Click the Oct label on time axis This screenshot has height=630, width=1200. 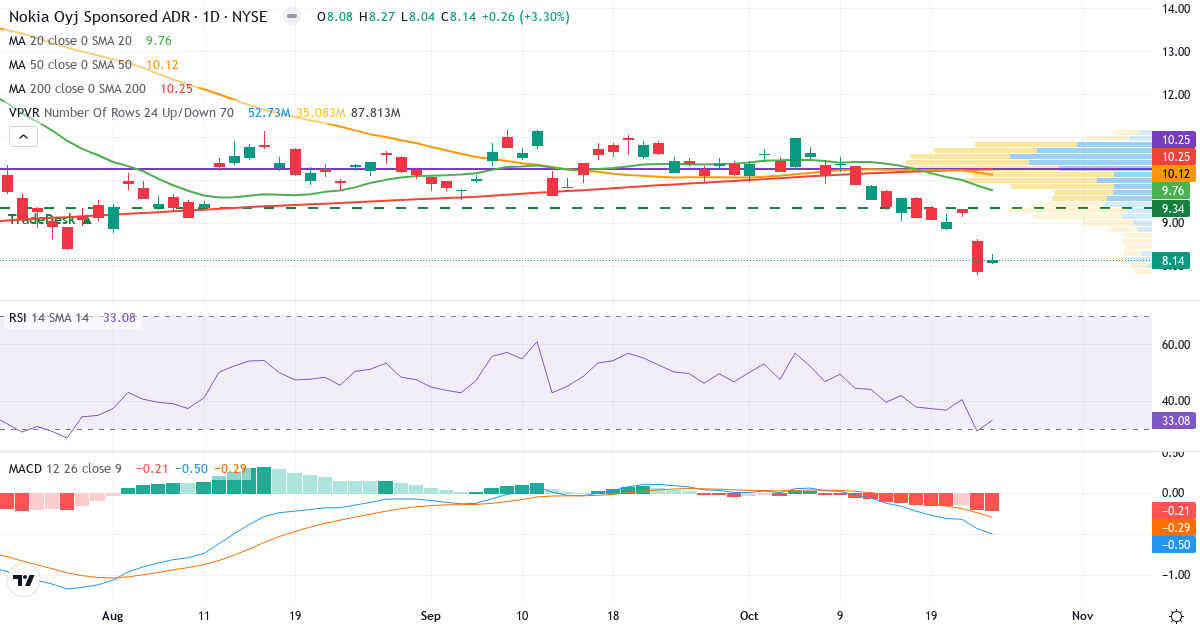749,615
